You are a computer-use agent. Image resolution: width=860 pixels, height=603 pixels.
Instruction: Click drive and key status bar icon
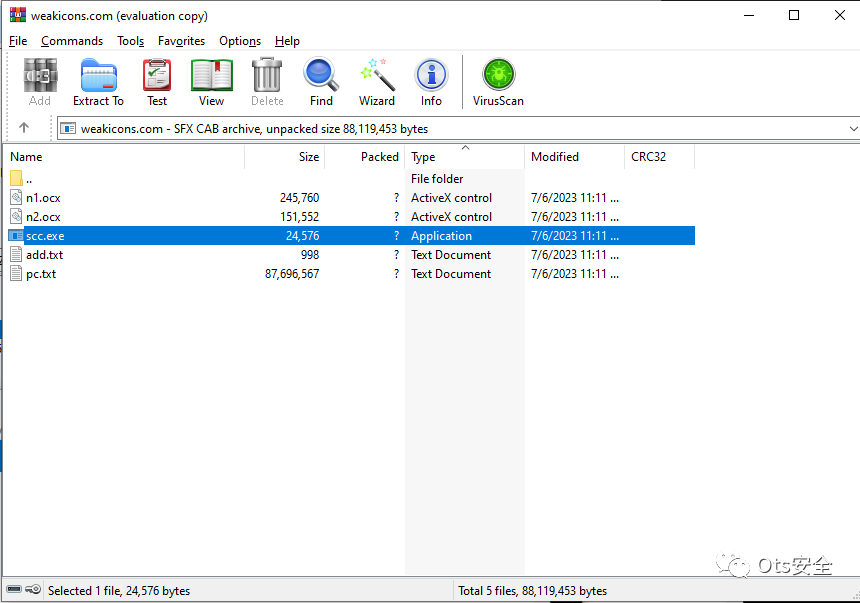coord(22,590)
